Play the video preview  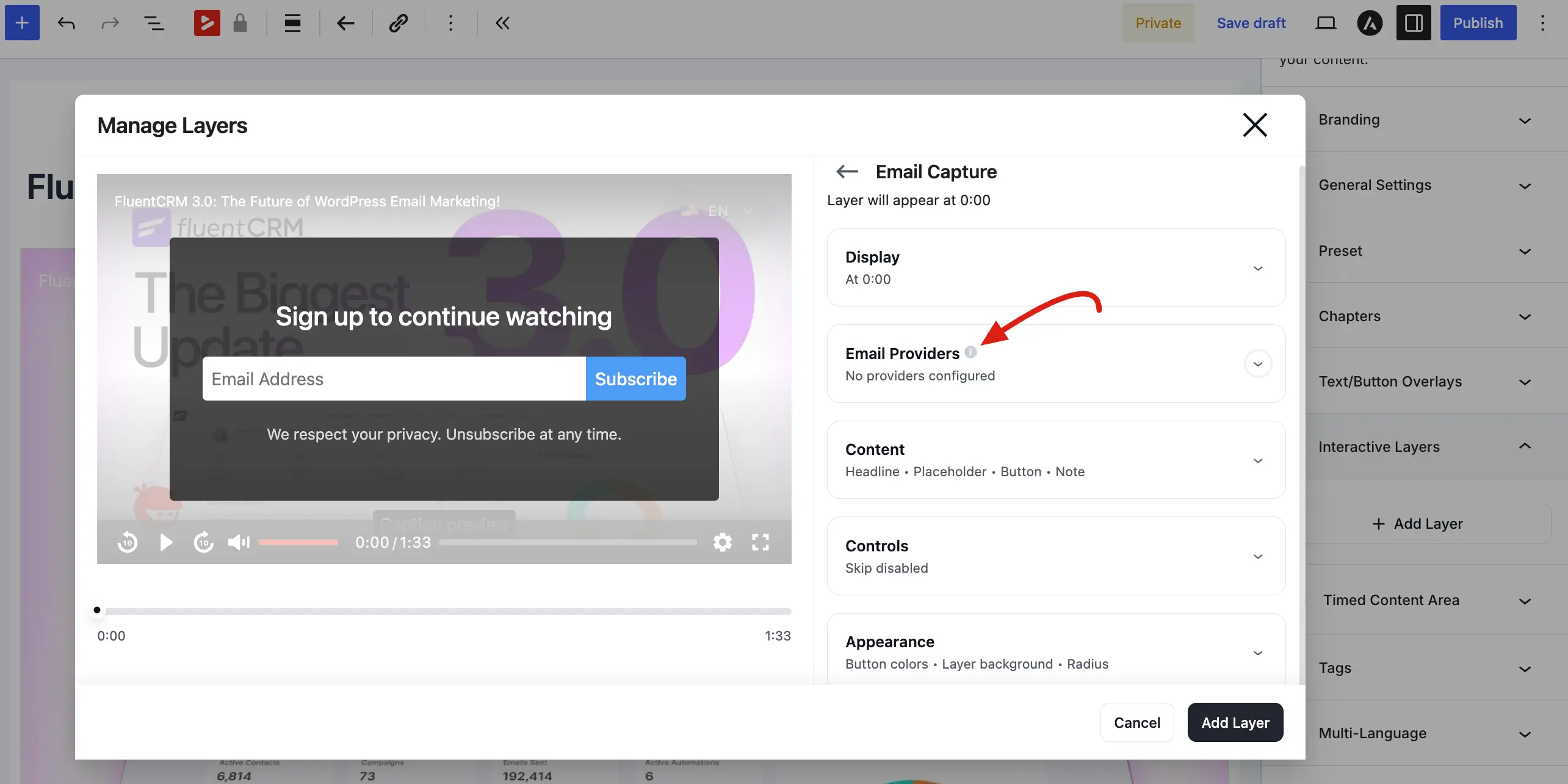[x=166, y=542]
